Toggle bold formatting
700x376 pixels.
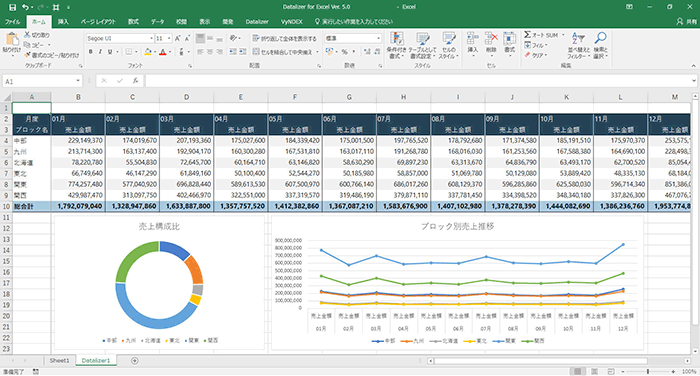coord(91,52)
